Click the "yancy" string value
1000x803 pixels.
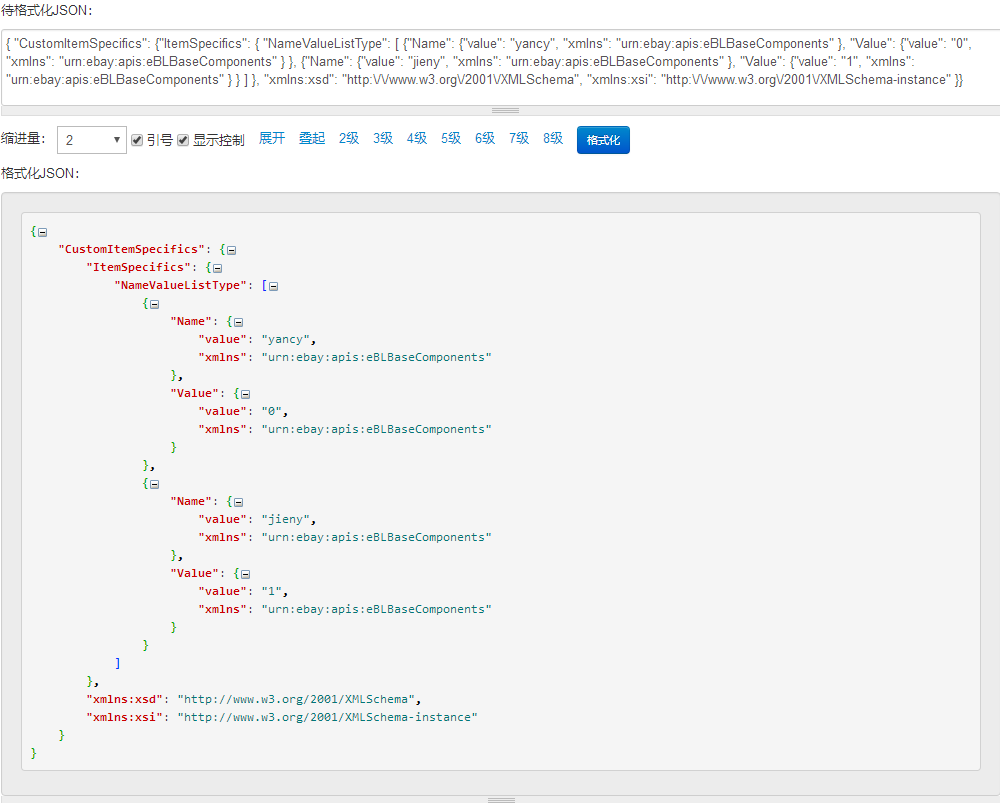coord(285,339)
